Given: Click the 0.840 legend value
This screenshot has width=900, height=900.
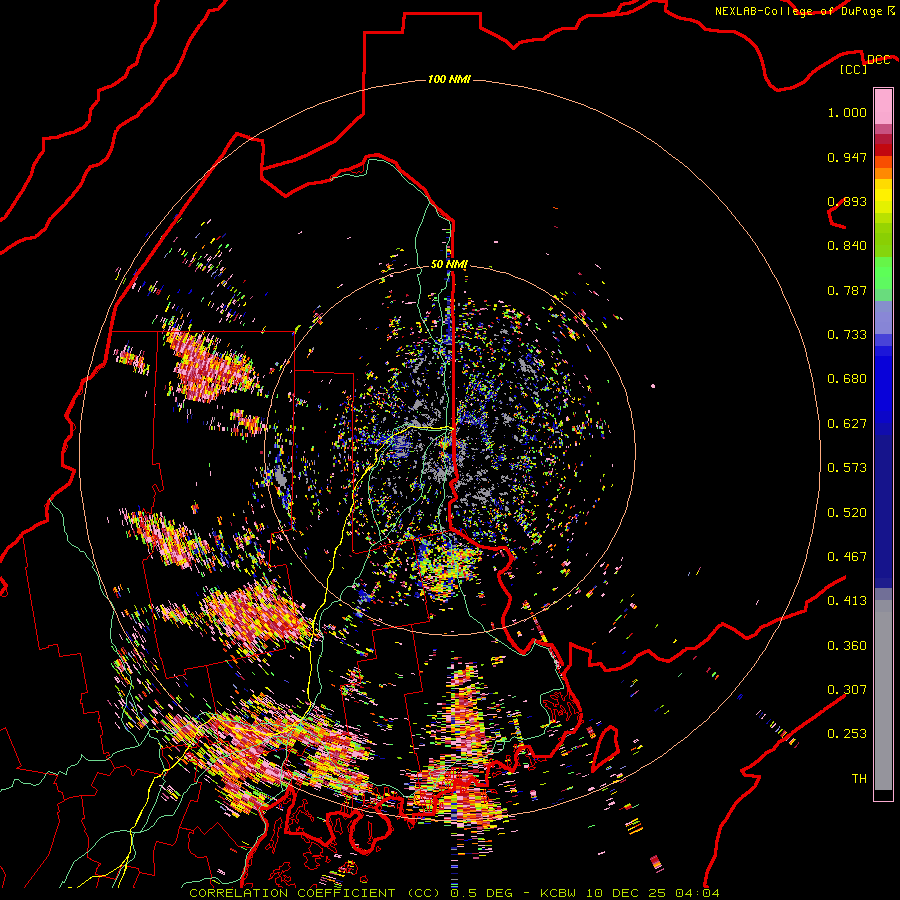Looking at the screenshot, I should tap(847, 246).
